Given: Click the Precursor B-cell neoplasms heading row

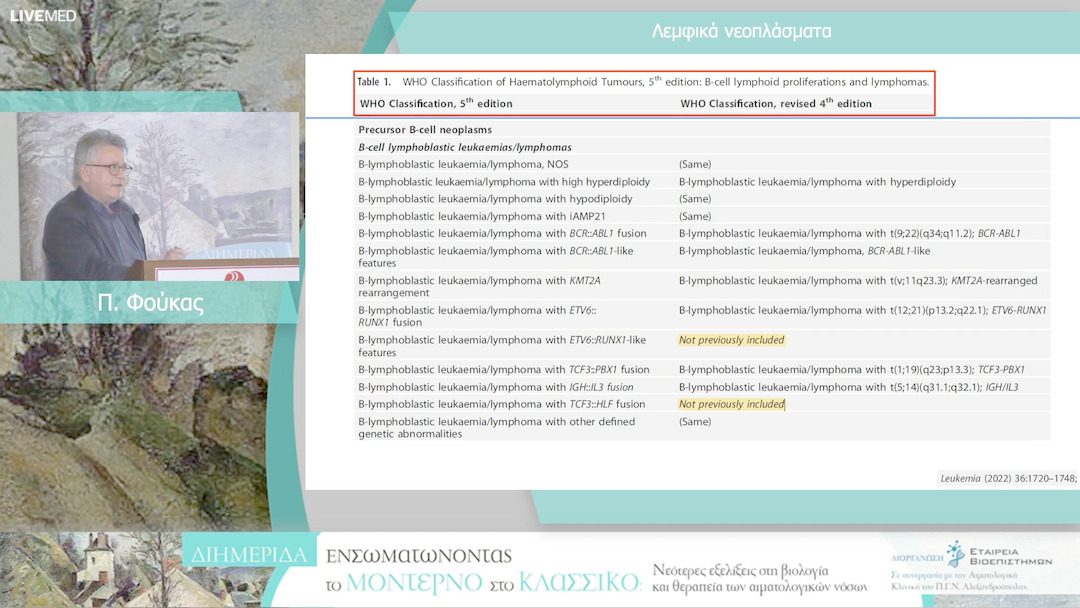Looking at the screenshot, I should tap(425, 130).
